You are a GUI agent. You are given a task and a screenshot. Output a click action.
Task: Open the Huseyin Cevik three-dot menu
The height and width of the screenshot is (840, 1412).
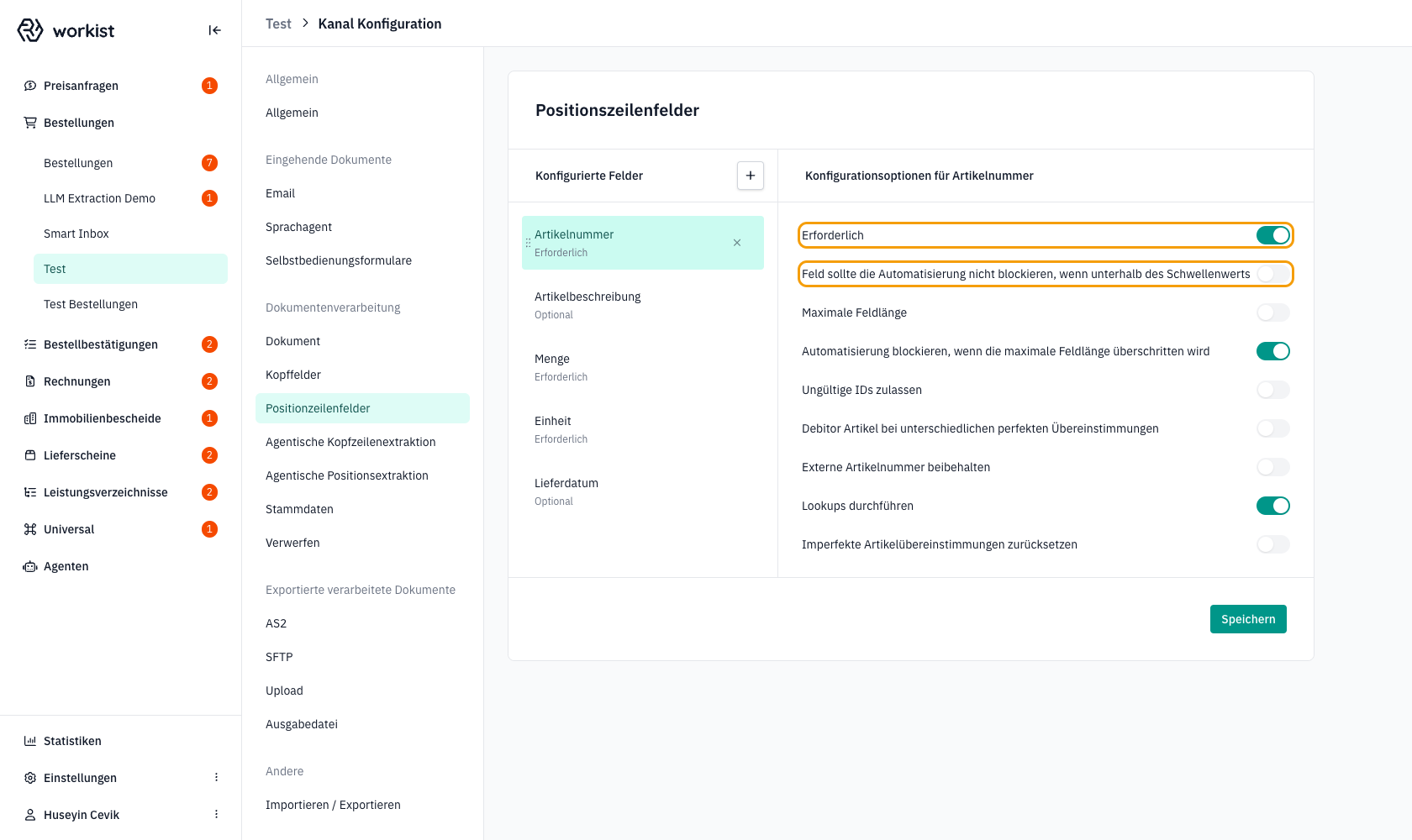(216, 815)
